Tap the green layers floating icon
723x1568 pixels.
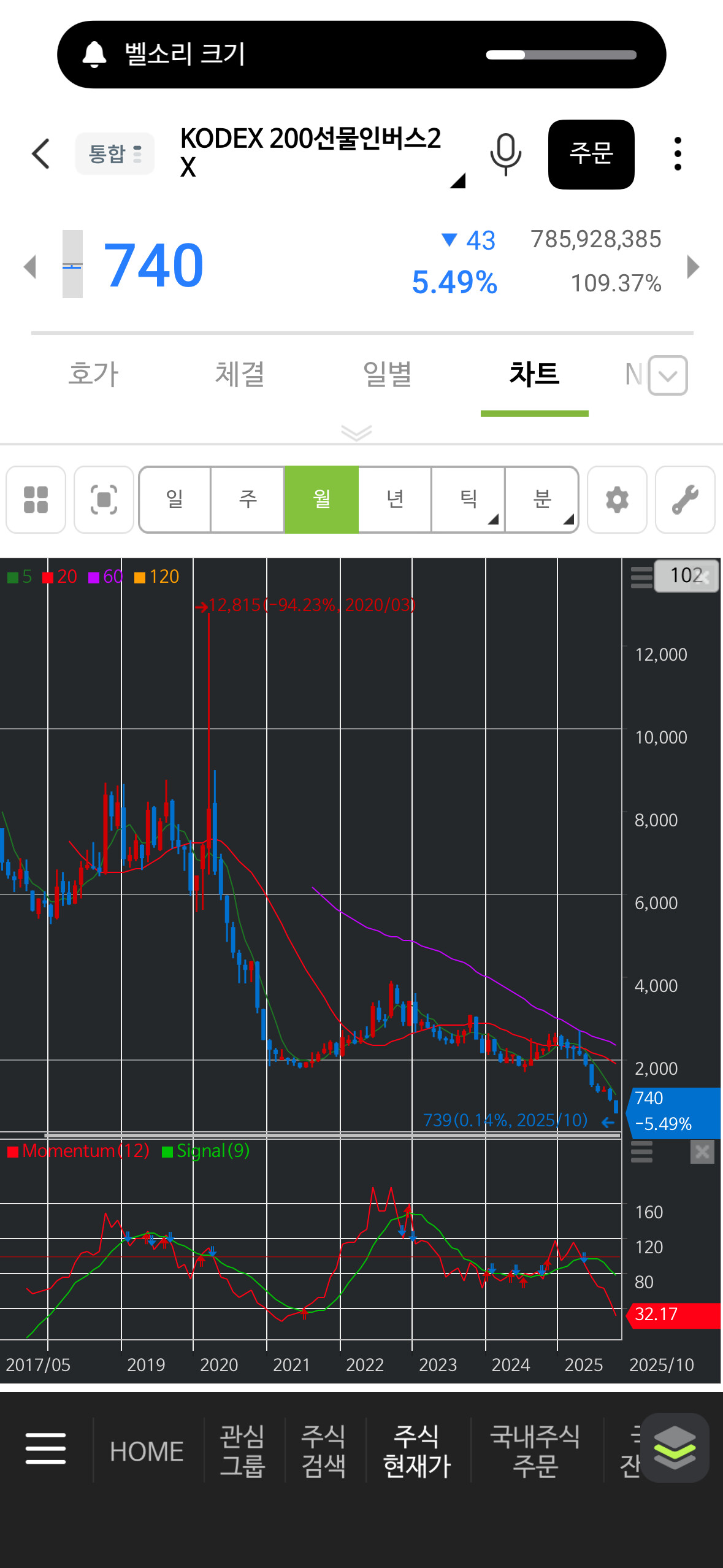675,1448
